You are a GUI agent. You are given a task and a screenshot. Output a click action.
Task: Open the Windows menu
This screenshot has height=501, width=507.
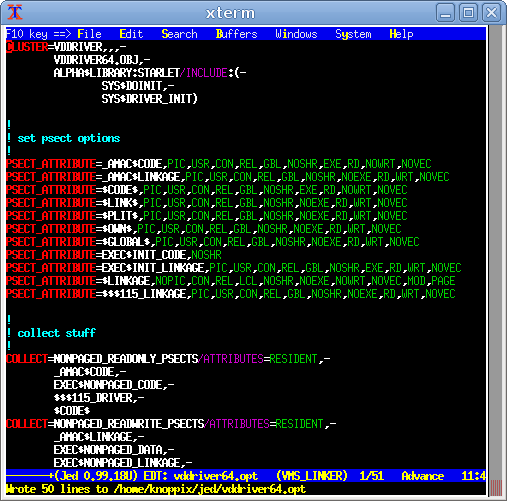296,34
